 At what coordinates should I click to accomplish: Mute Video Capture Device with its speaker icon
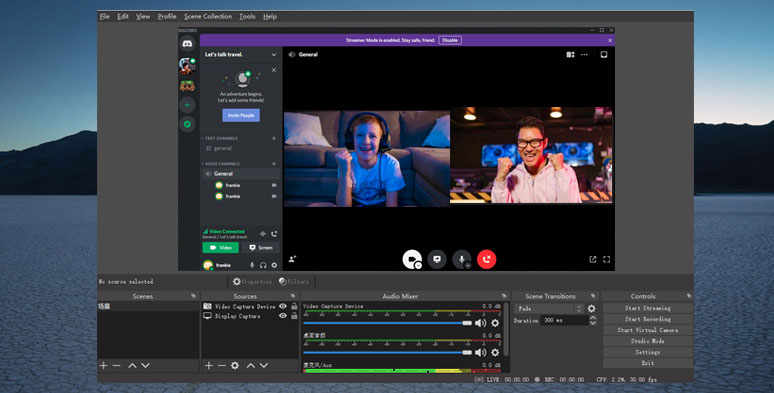pos(480,323)
